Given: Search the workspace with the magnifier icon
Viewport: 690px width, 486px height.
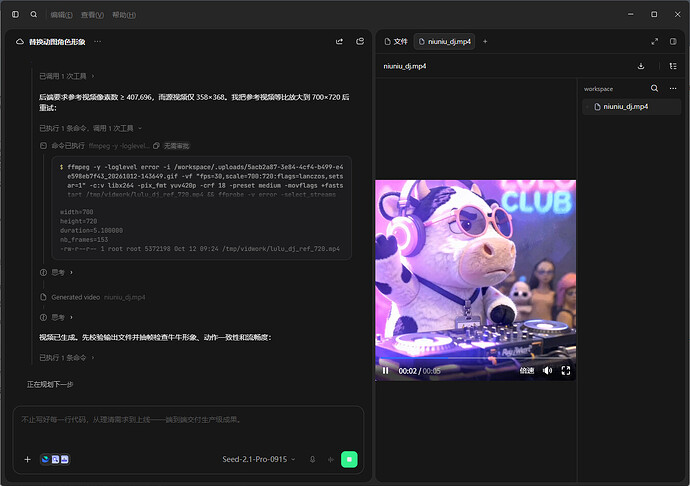Looking at the screenshot, I should pos(654,88).
